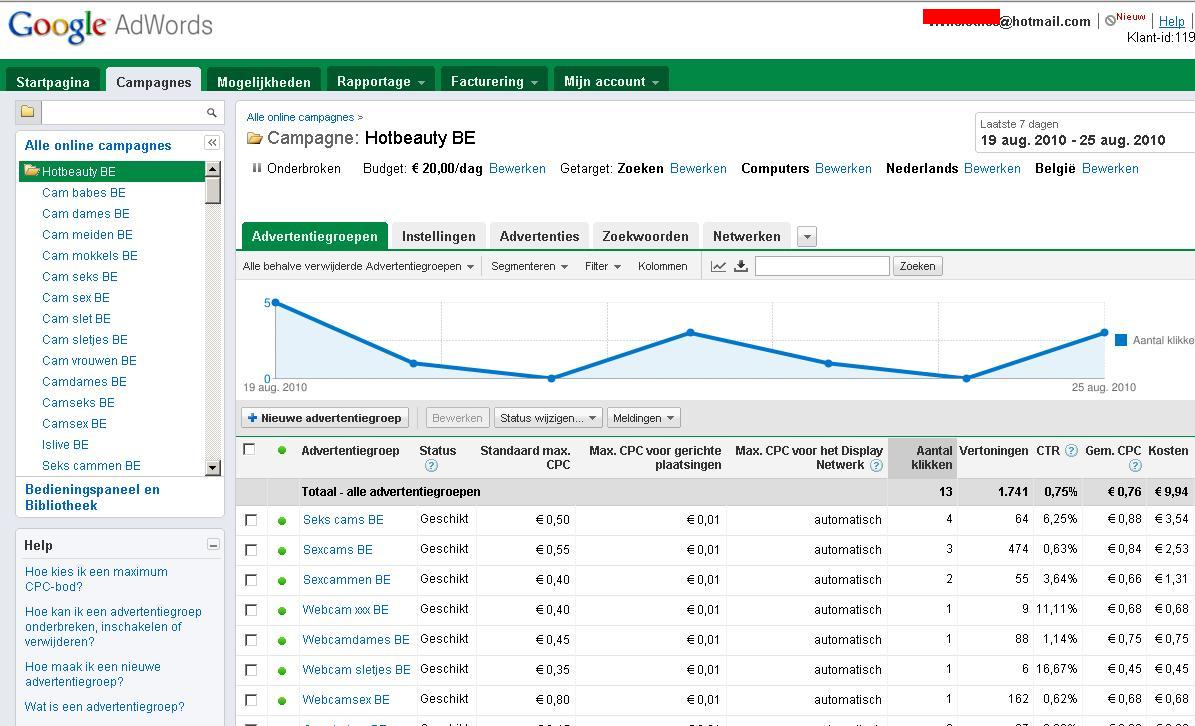Tick the select-all checkbox in table header
The width and height of the screenshot is (1195, 726).
click(x=249, y=449)
